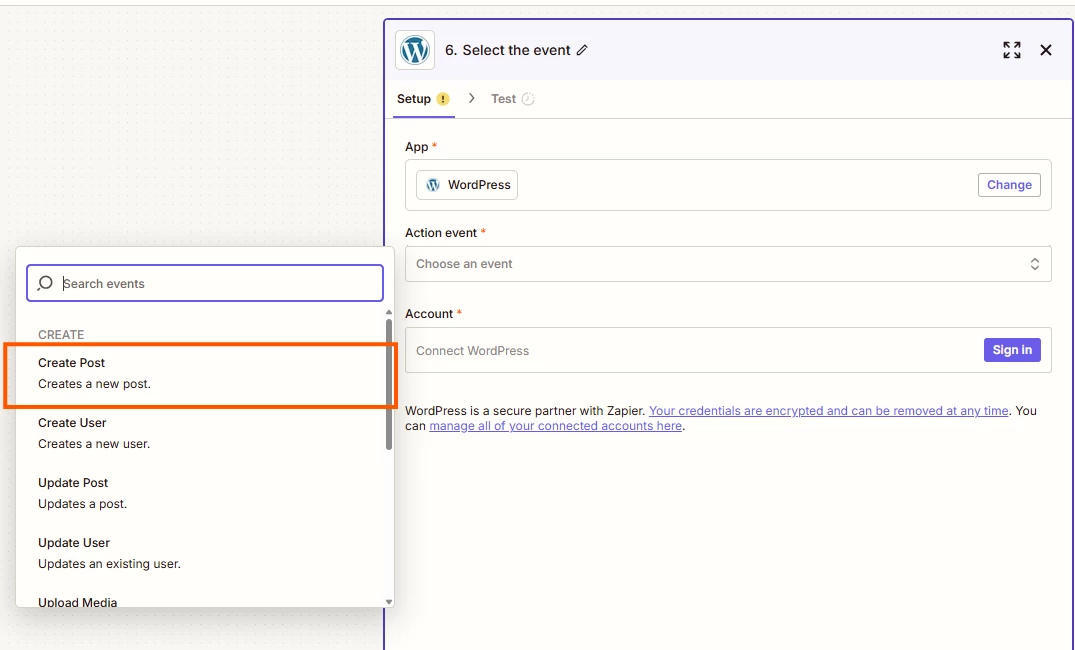This screenshot has width=1075, height=650.
Task: Click the Connect WordPress account field
Action: pyautogui.click(x=728, y=350)
